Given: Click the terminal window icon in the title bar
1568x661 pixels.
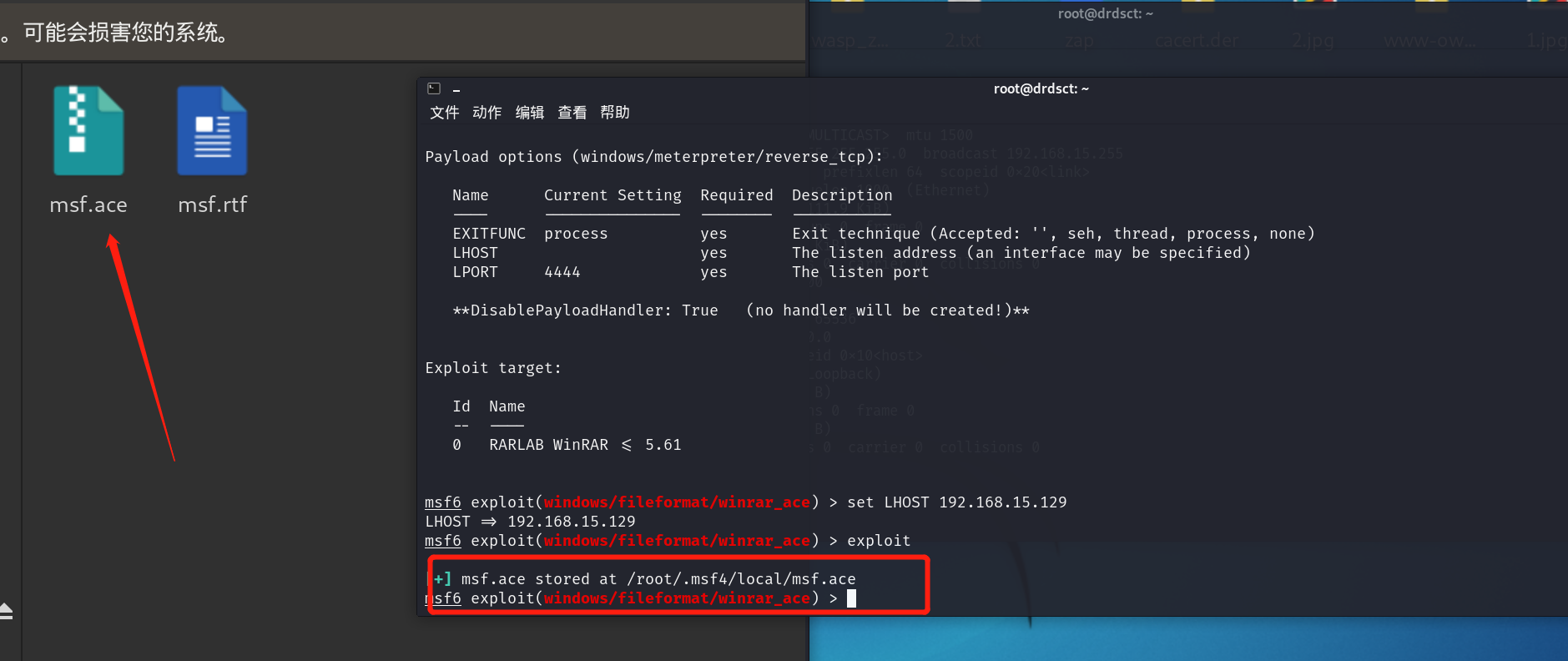Looking at the screenshot, I should (x=434, y=88).
